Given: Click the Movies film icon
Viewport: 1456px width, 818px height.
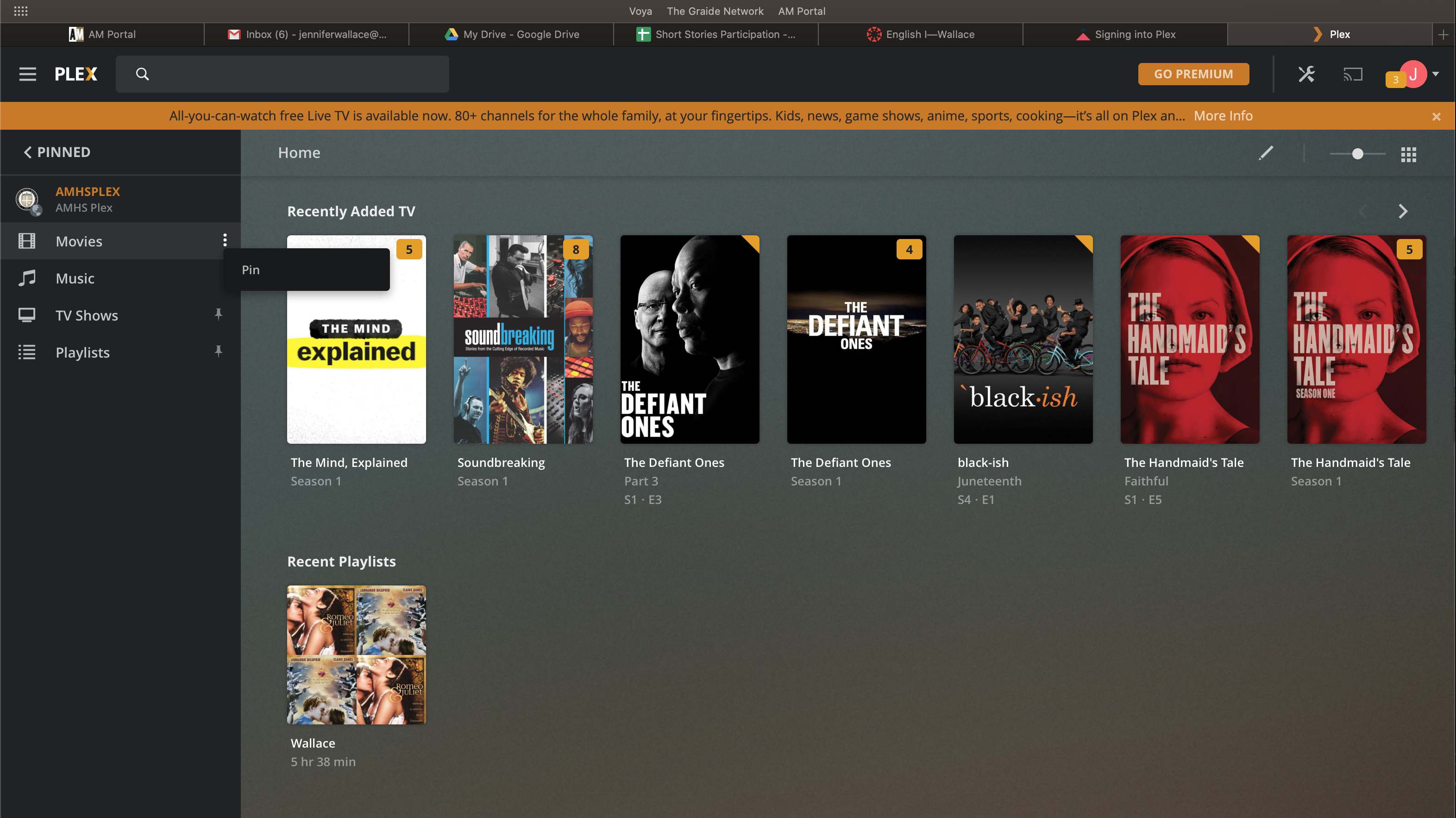Looking at the screenshot, I should tap(26, 241).
